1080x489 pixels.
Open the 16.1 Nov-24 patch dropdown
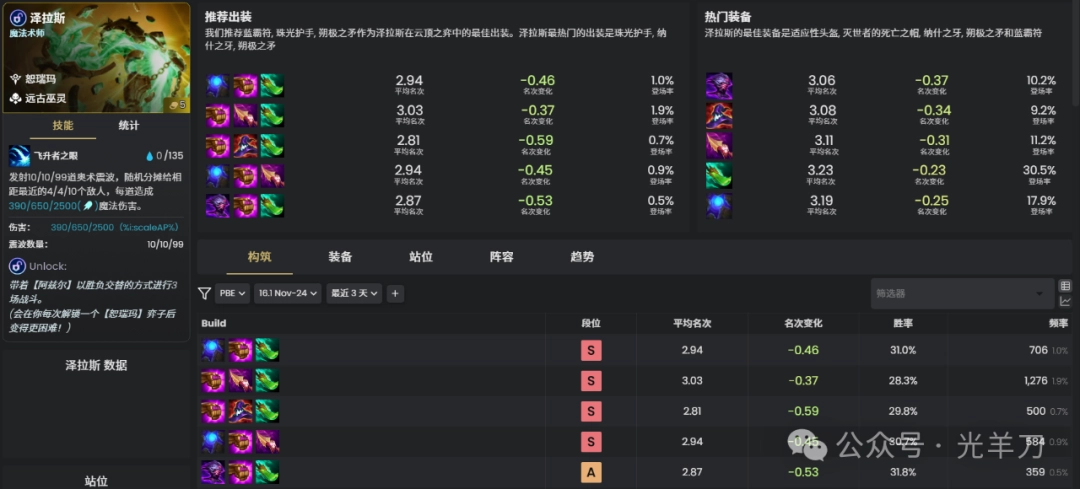point(287,294)
